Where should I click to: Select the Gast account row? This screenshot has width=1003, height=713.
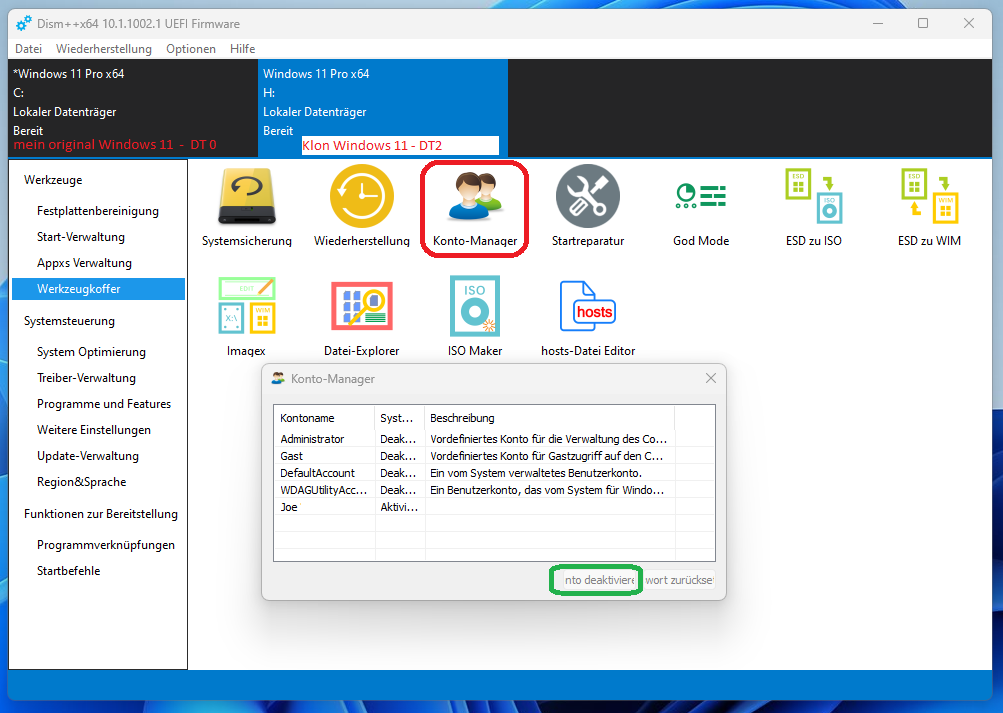tap(494, 456)
